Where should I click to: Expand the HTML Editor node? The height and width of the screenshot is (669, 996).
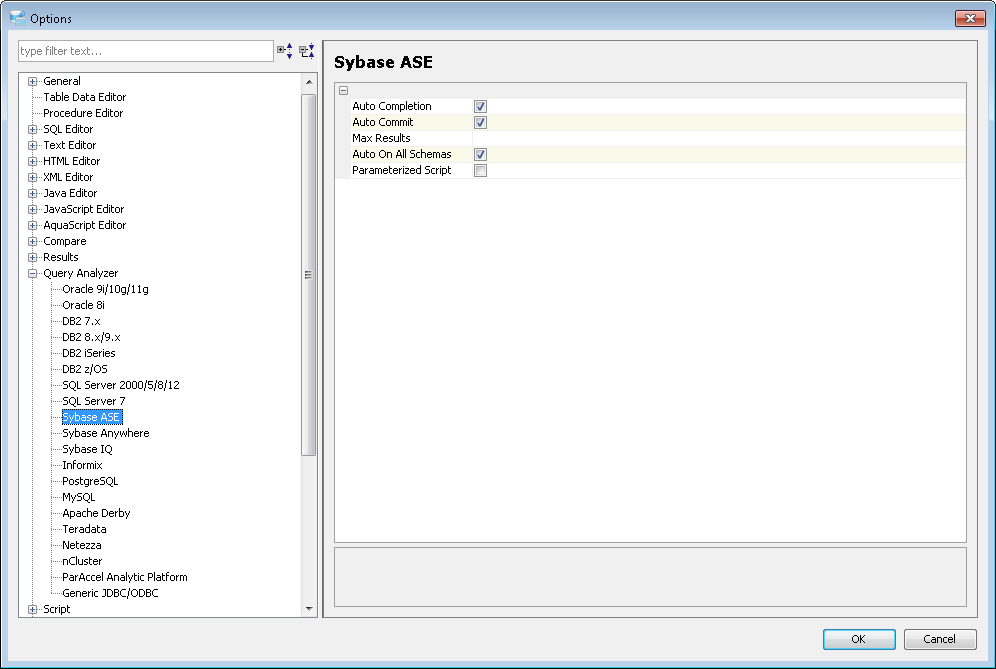(x=32, y=161)
